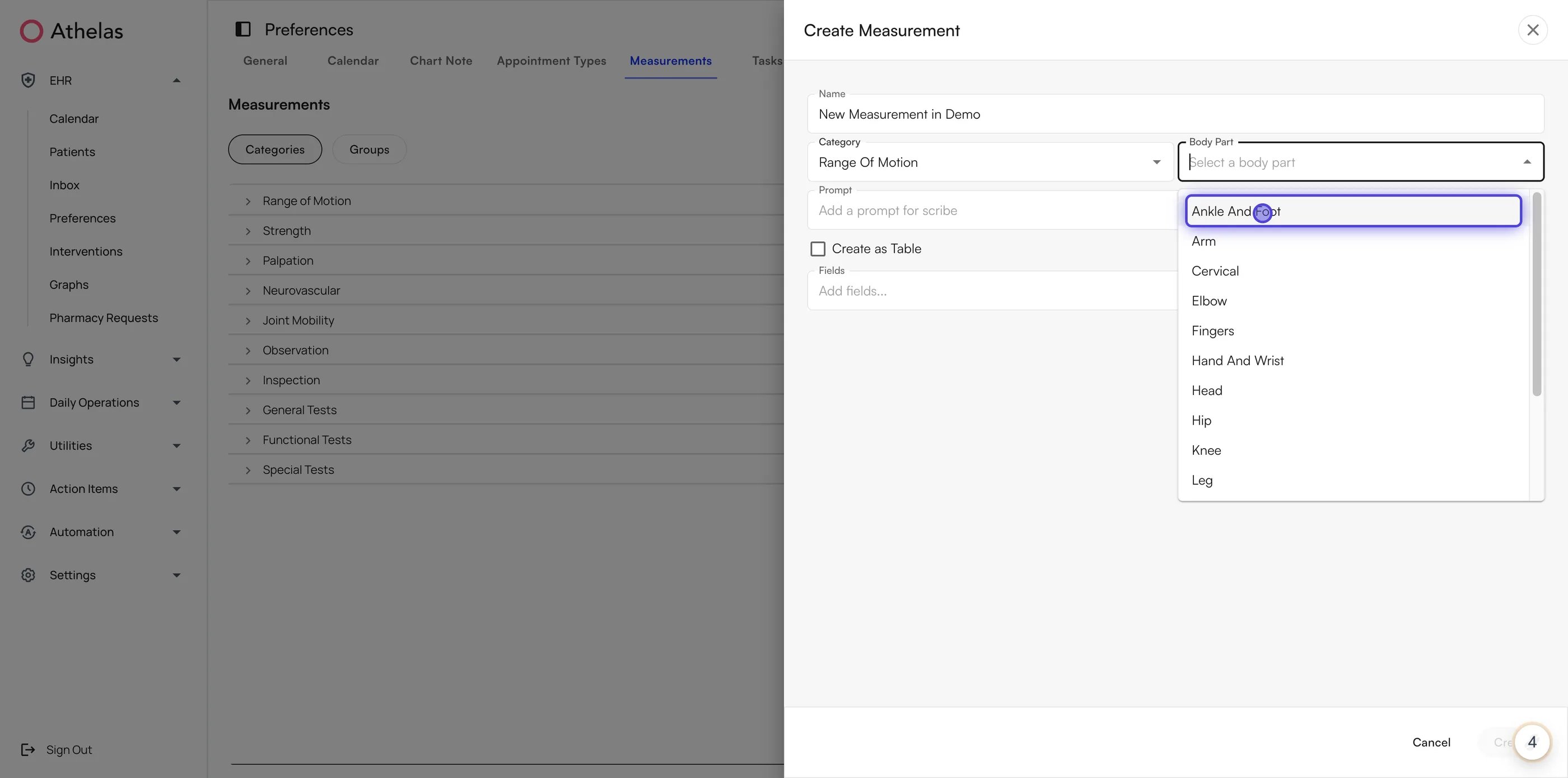Screen dimensions: 1568x778
Task: Switch to the Appointment Types tab
Action: [552, 61]
